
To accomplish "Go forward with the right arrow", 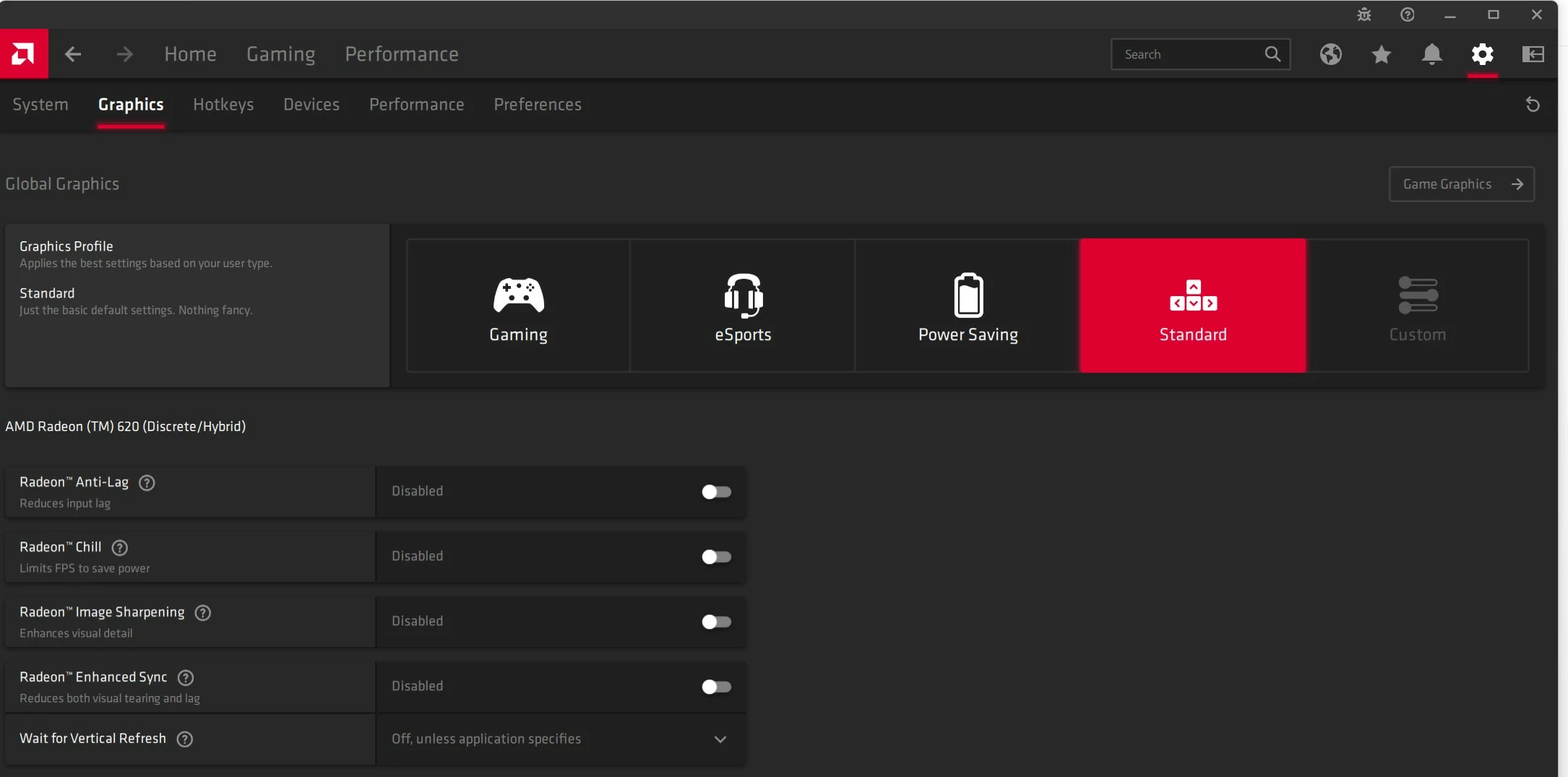I will (x=125, y=54).
